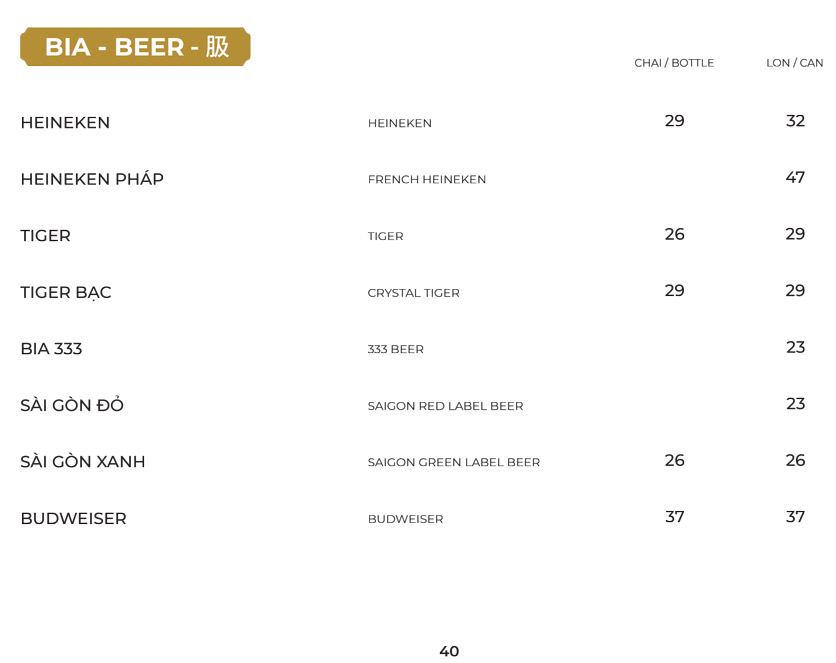This screenshot has height=663, width=836.
Task: Click the 333 Beer English label
Action: coord(396,350)
